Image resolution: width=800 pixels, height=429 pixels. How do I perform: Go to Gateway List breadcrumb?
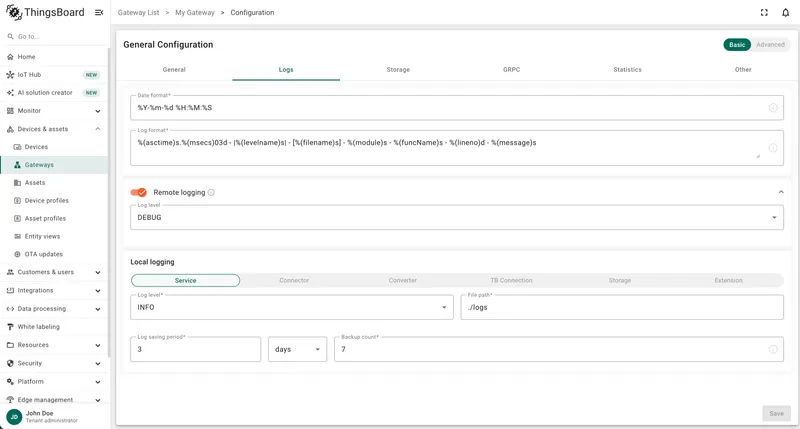tap(138, 13)
